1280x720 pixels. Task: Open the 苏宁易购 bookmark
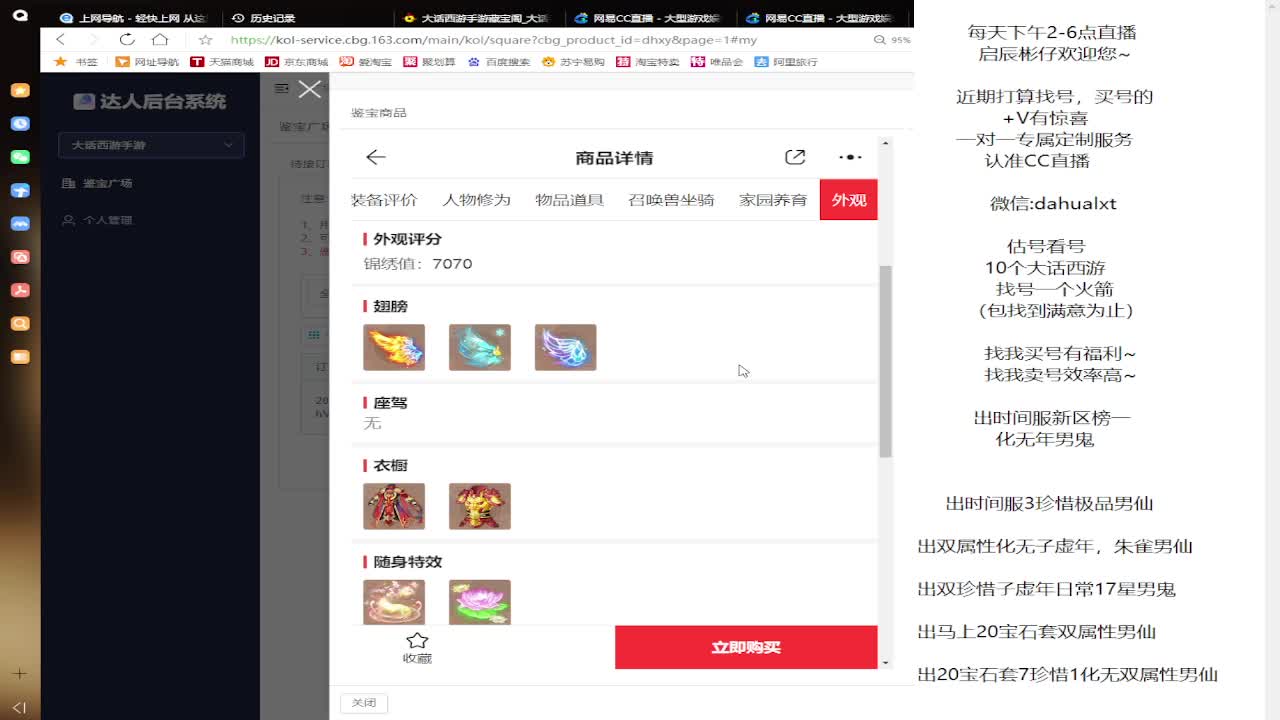(573, 61)
